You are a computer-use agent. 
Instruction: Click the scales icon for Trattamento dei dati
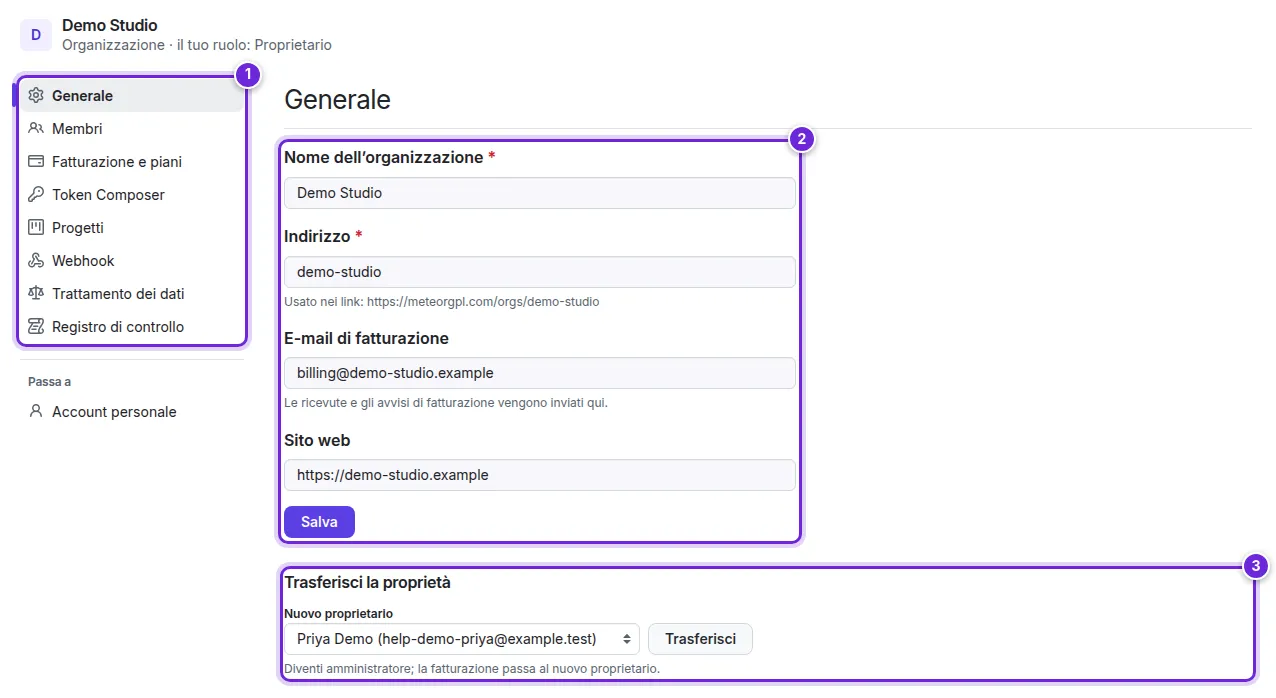coord(36,294)
